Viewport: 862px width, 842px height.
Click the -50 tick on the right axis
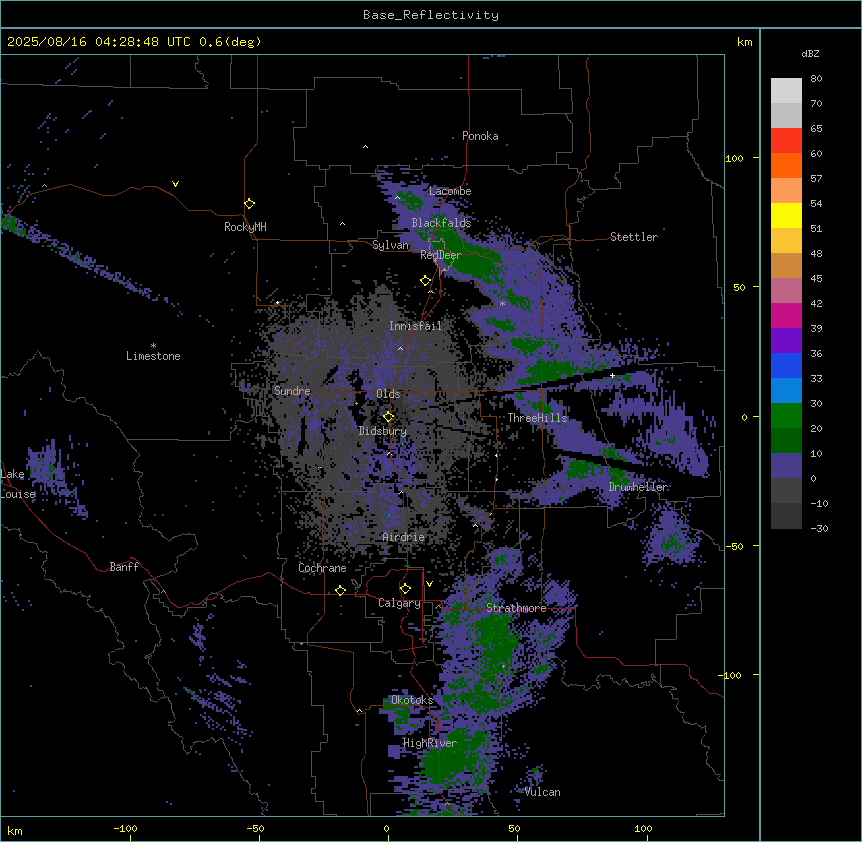point(734,546)
